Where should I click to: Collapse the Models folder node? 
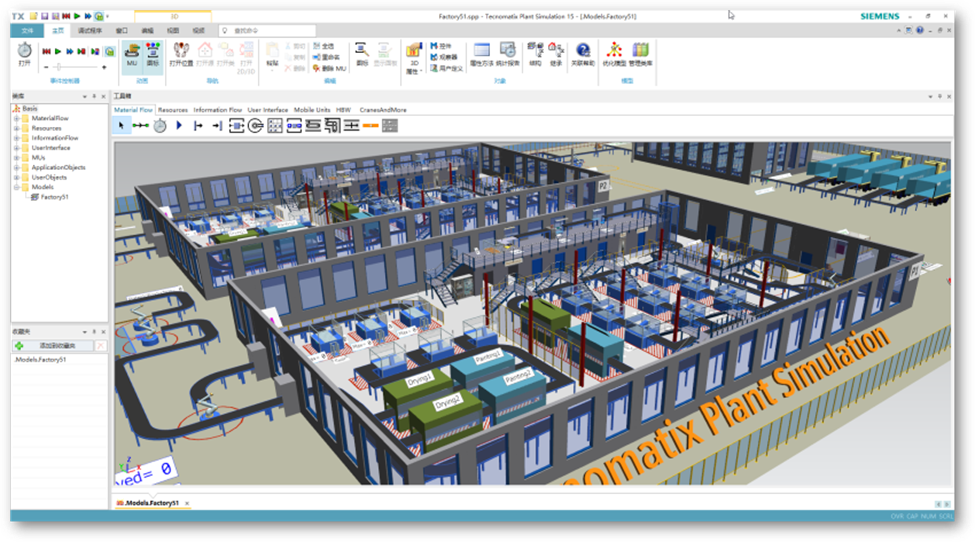(x=17, y=186)
